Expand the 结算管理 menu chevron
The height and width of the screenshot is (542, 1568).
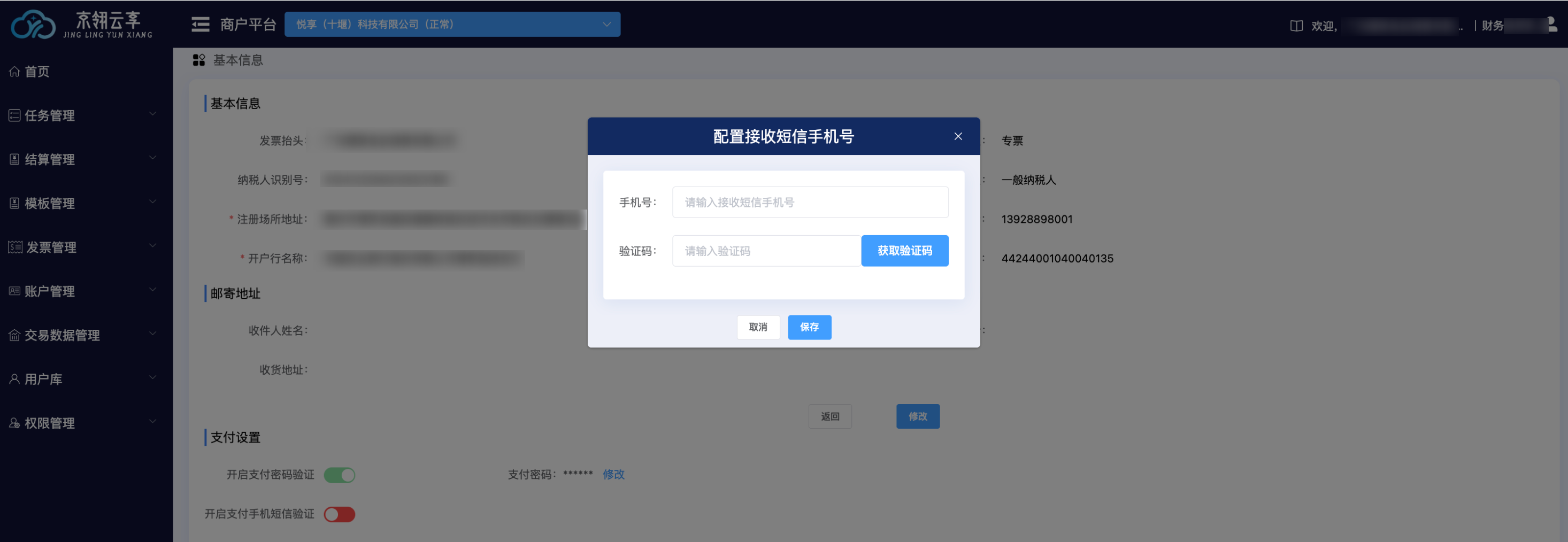tap(153, 158)
